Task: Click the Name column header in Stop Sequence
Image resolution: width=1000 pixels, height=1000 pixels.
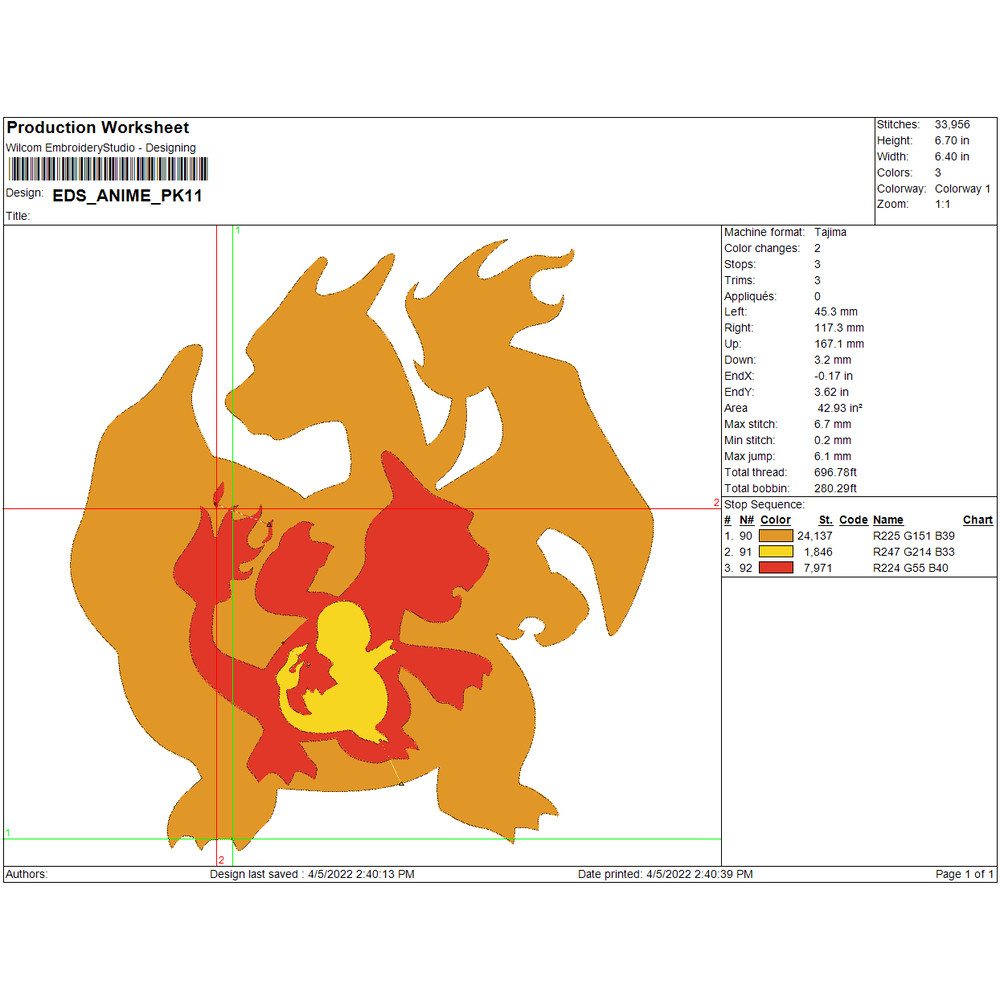Action: tap(888, 520)
